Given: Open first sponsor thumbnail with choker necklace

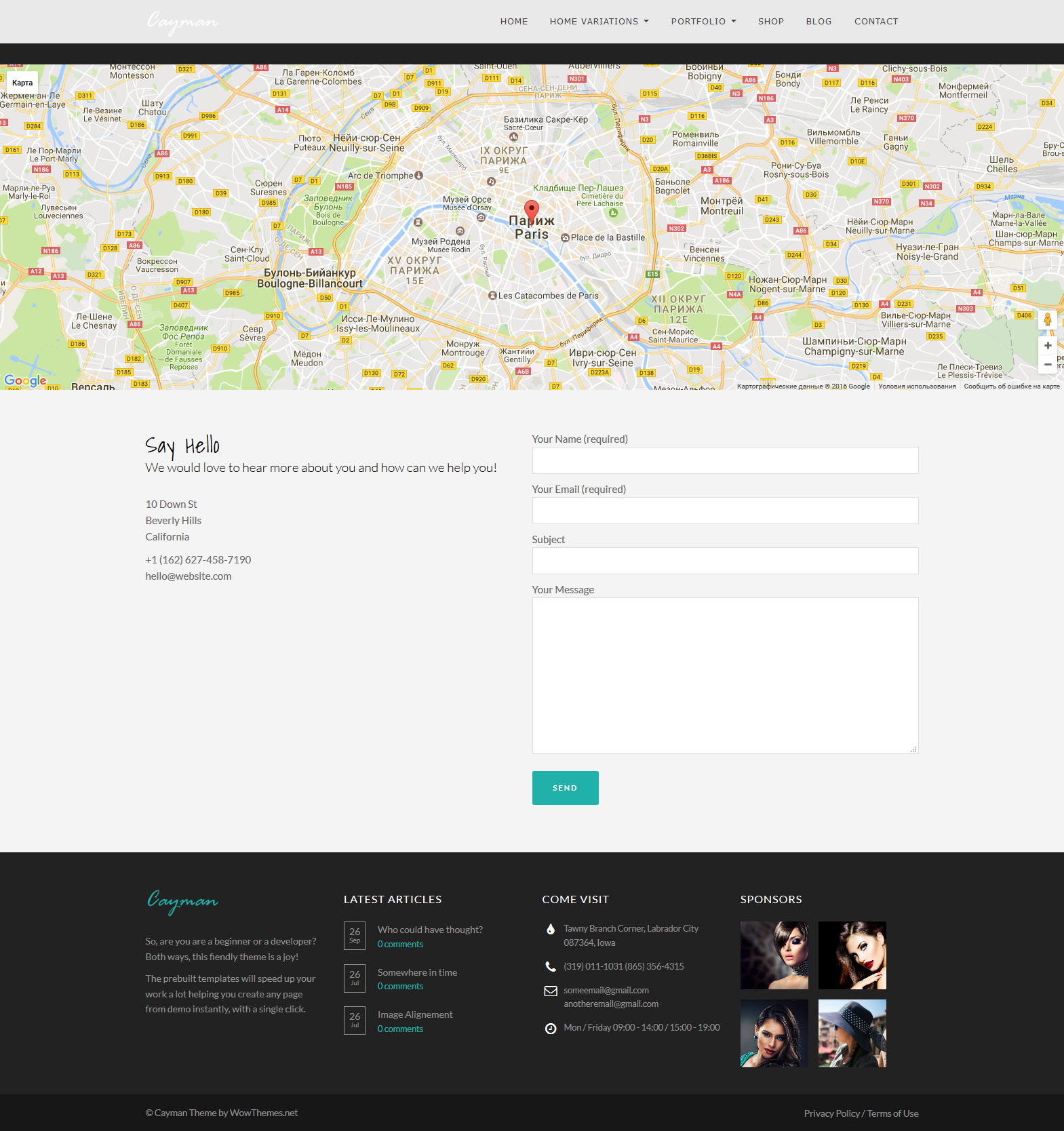Looking at the screenshot, I should tap(774, 955).
